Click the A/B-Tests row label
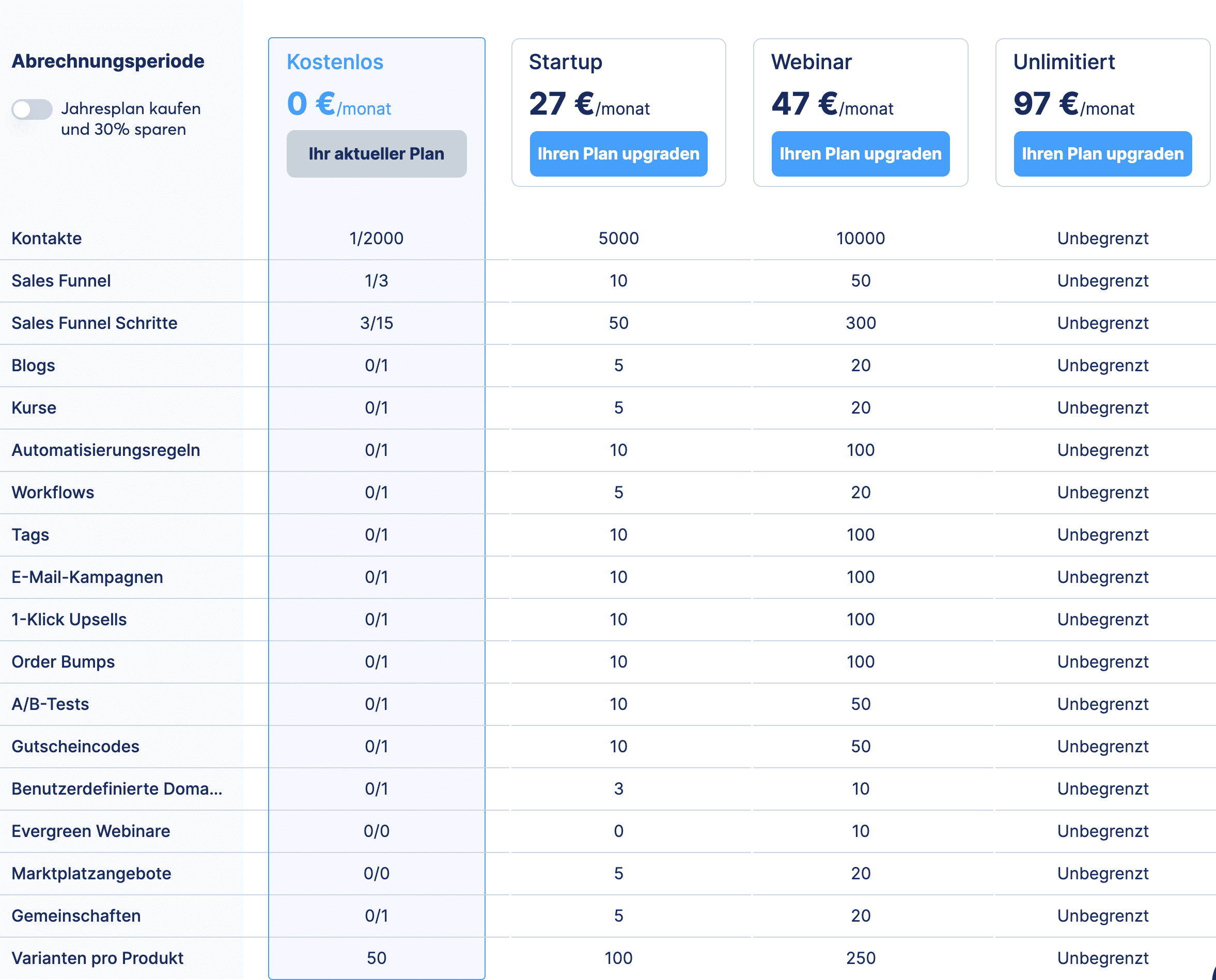The height and width of the screenshot is (980, 1216). (50, 704)
